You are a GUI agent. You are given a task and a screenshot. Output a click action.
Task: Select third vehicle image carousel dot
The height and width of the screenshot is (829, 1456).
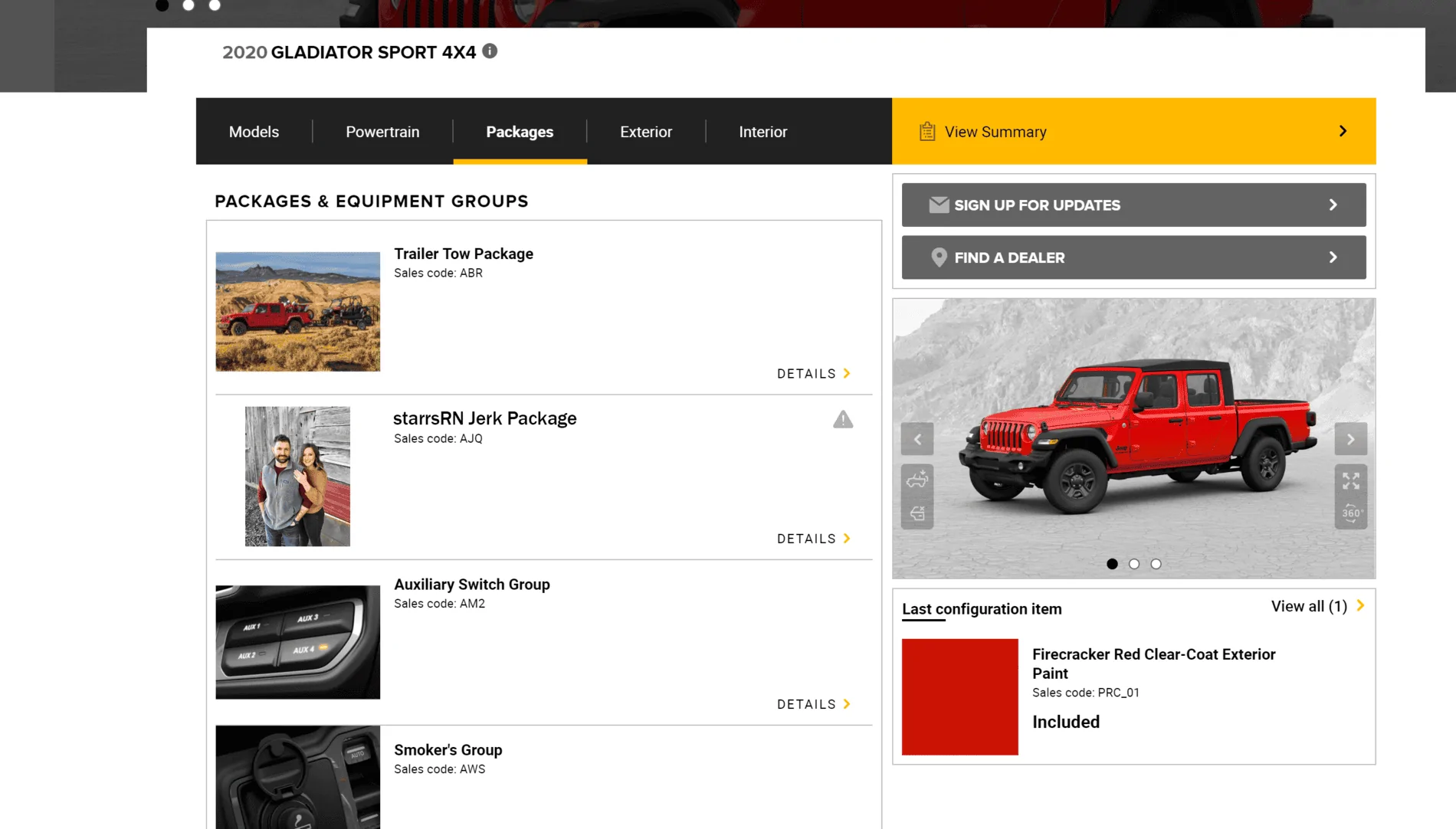point(1156,564)
